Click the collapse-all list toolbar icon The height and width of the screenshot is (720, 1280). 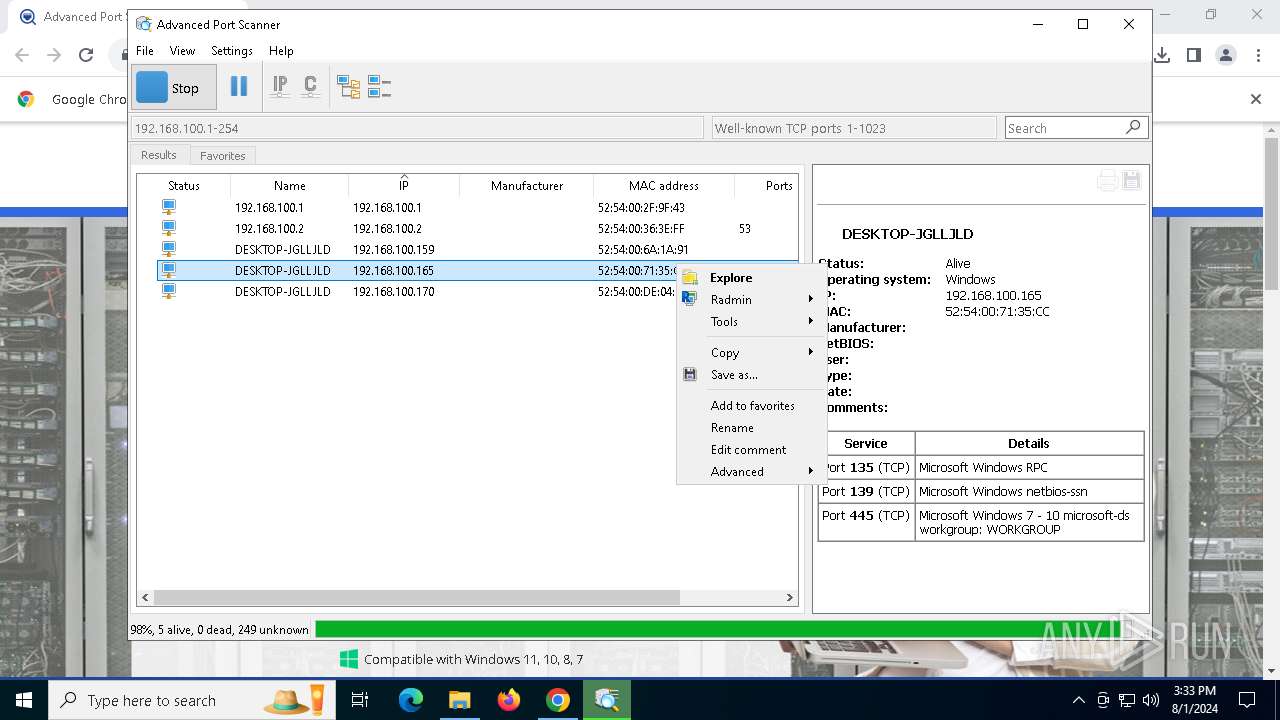pos(379,87)
